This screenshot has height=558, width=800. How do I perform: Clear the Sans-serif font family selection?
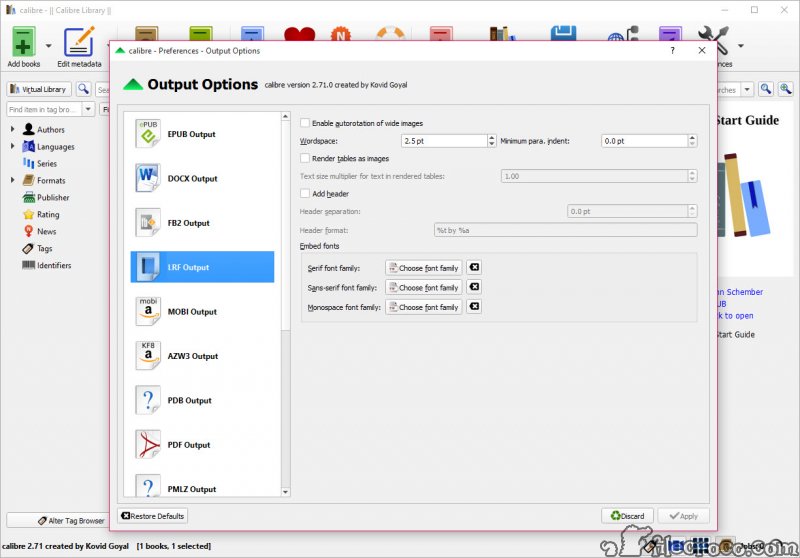(x=474, y=287)
